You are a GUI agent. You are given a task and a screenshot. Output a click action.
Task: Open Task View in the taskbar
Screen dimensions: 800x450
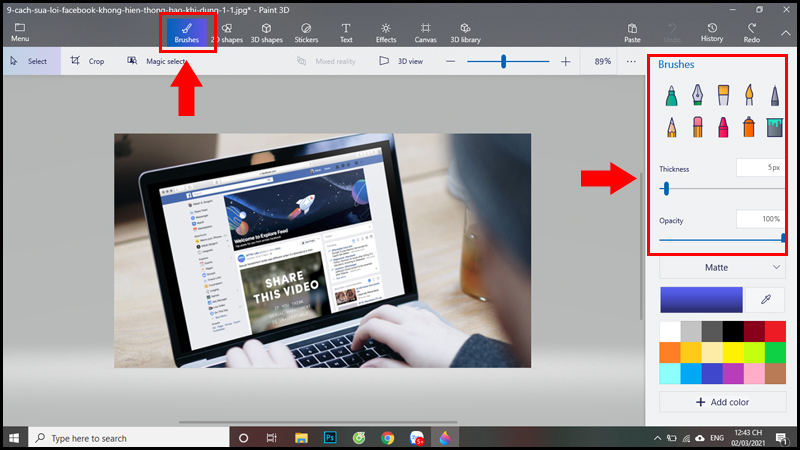[271, 438]
